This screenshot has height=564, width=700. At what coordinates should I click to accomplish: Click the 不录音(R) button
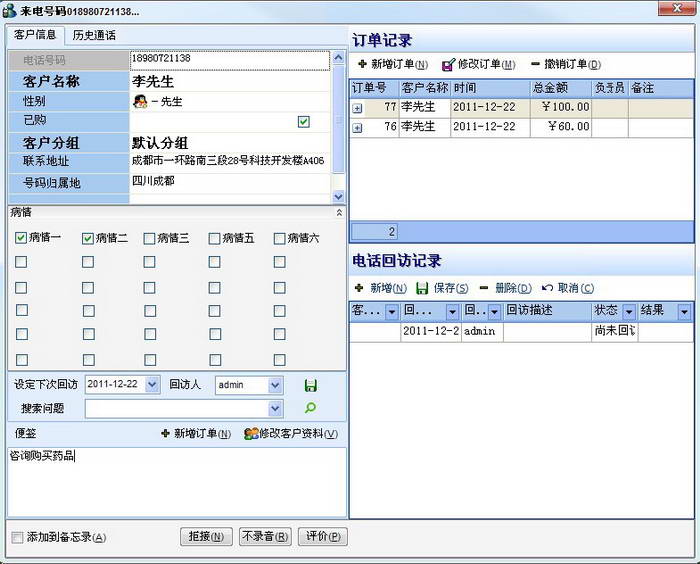[265, 536]
